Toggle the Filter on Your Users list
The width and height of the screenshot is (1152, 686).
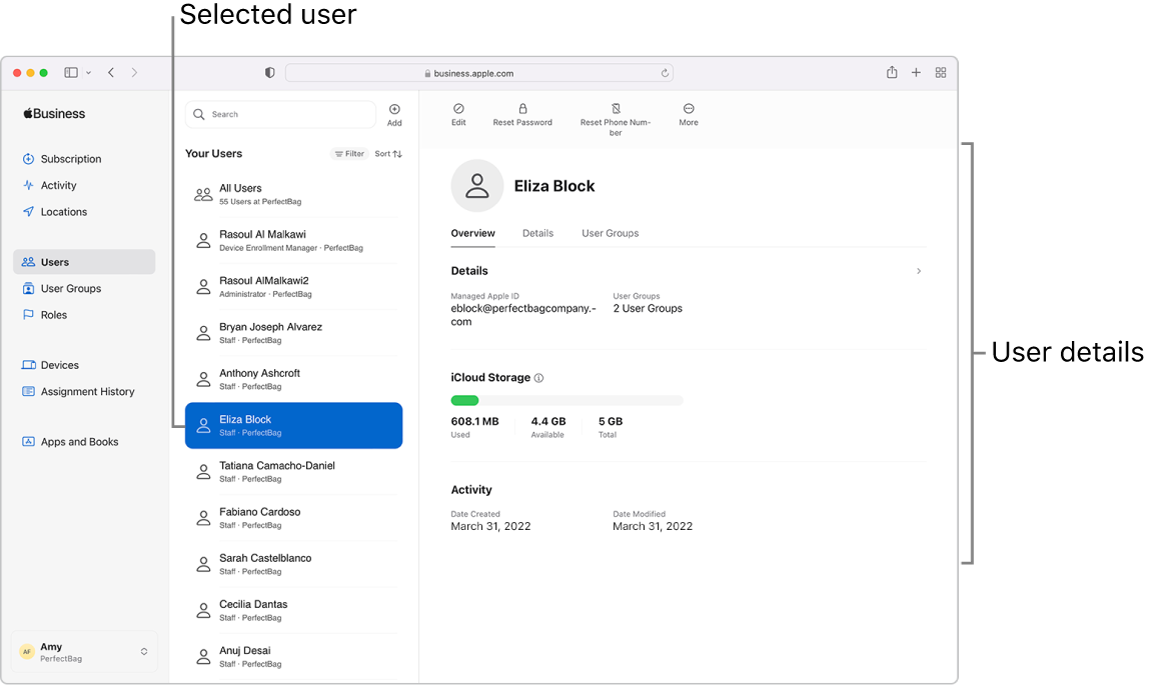(x=349, y=153)
